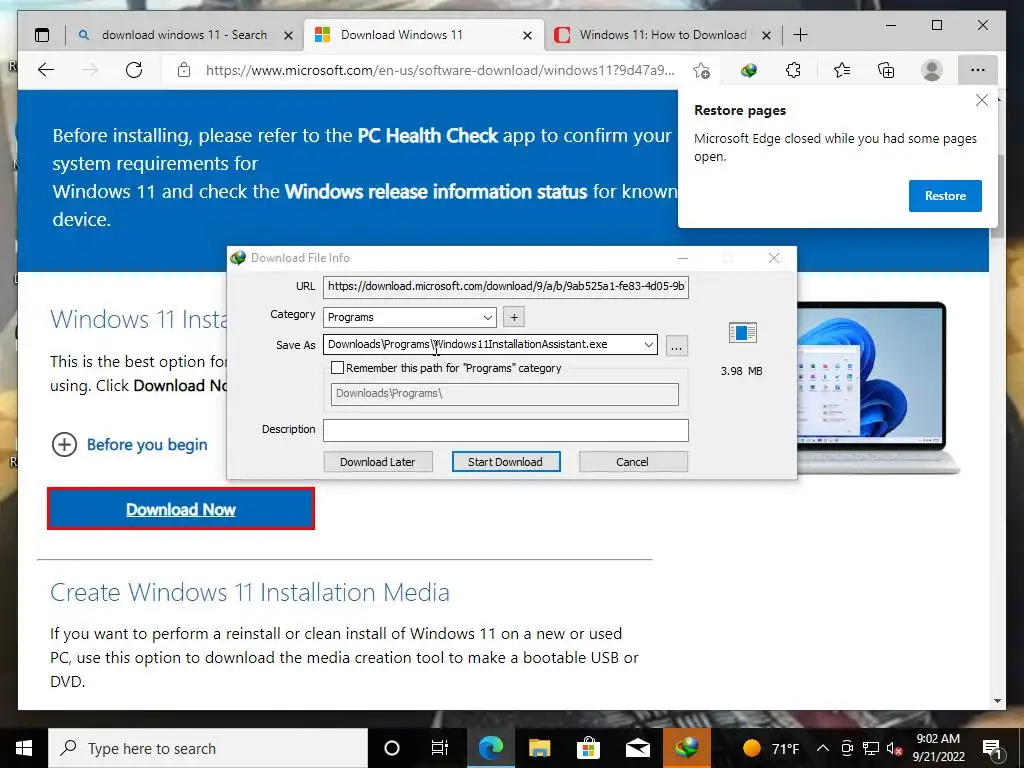Open the Category dropdown showing Programs
This screenshot has height=768, width=1024.
409,317
